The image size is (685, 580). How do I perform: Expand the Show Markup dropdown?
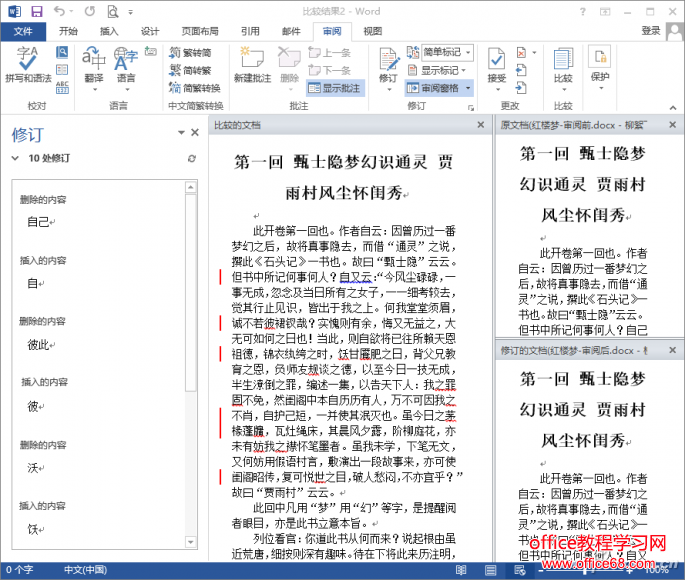[440, 70]
